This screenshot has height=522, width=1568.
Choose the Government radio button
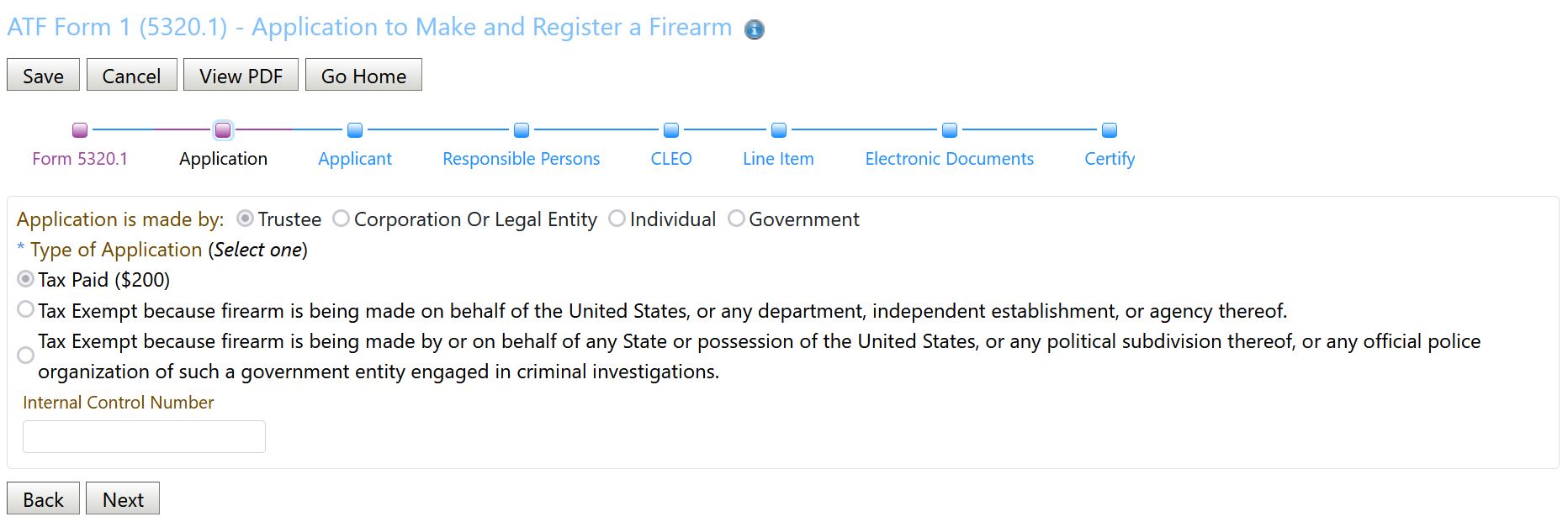coord(736,219)
